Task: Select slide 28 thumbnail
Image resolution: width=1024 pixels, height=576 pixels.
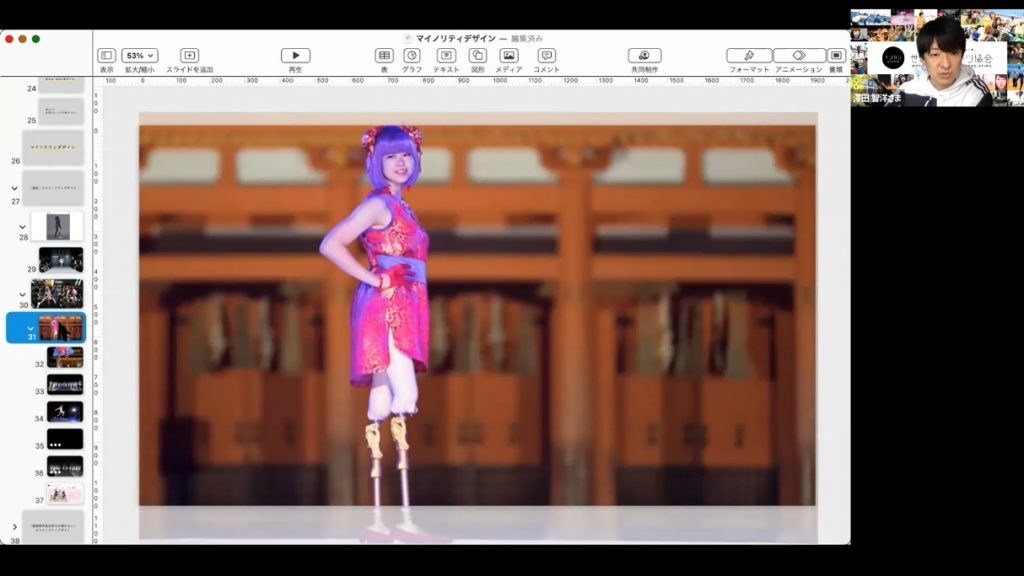Action: pyautogui.click(x=57, y=227)
